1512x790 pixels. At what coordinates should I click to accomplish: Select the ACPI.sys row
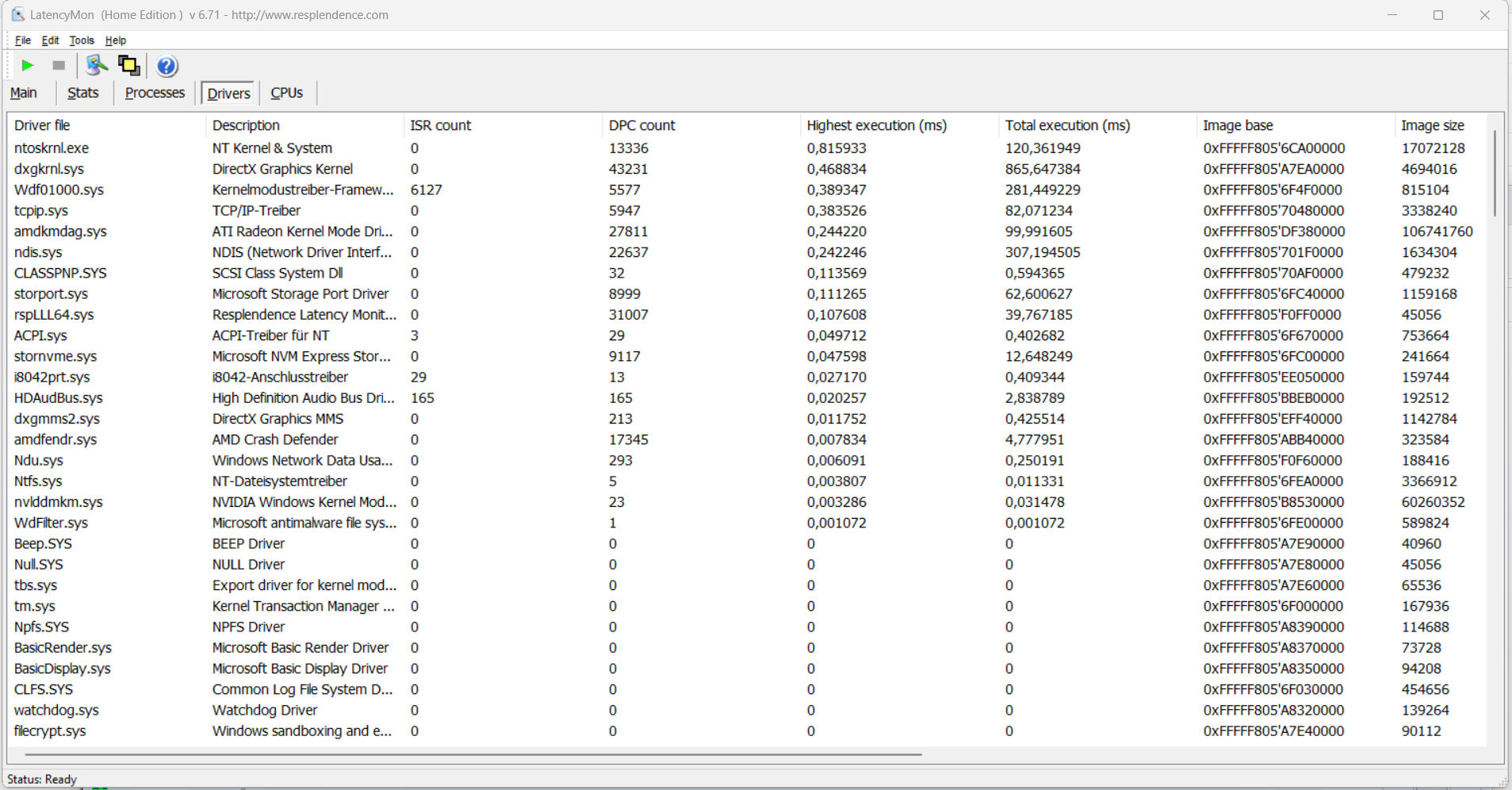(747, 336)
